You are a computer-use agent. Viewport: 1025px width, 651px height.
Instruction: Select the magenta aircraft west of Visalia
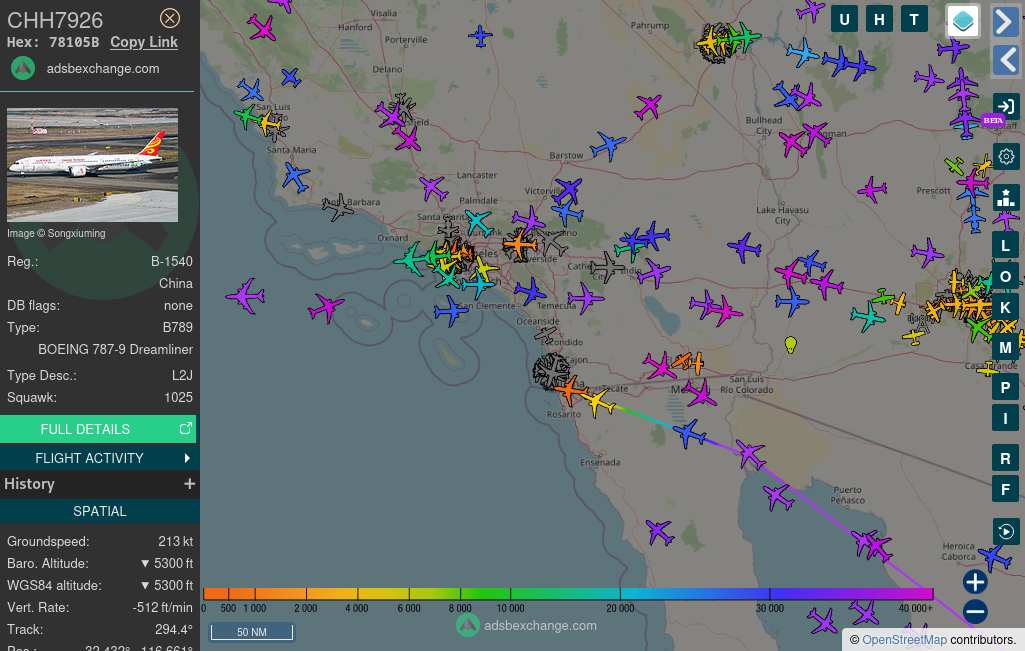click(261, 28)
